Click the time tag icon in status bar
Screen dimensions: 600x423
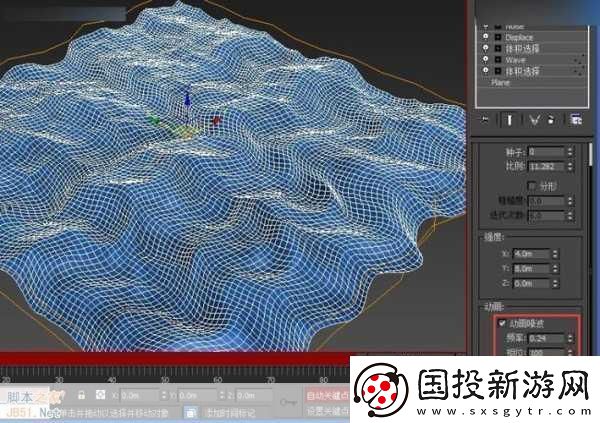click(x=191, y=412)
